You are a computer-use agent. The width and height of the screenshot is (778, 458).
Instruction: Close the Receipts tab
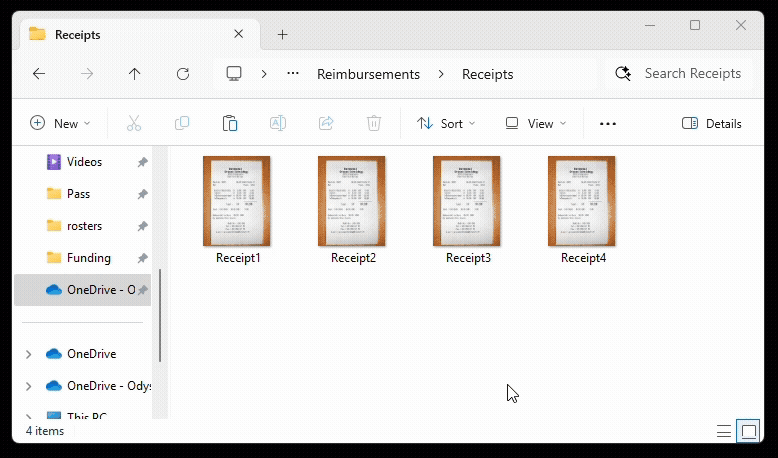(x=239, y=34)
